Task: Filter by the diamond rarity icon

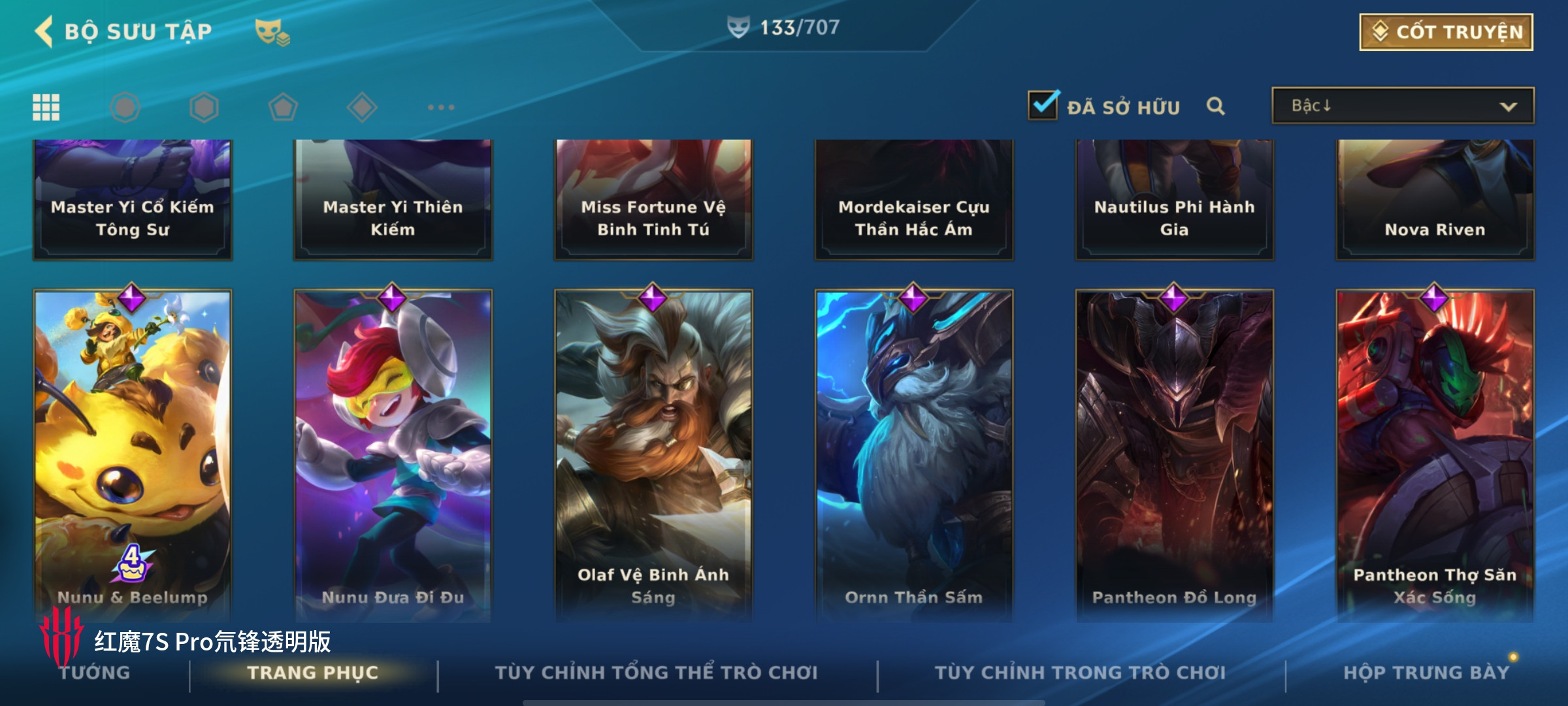Action: [362, 107]
